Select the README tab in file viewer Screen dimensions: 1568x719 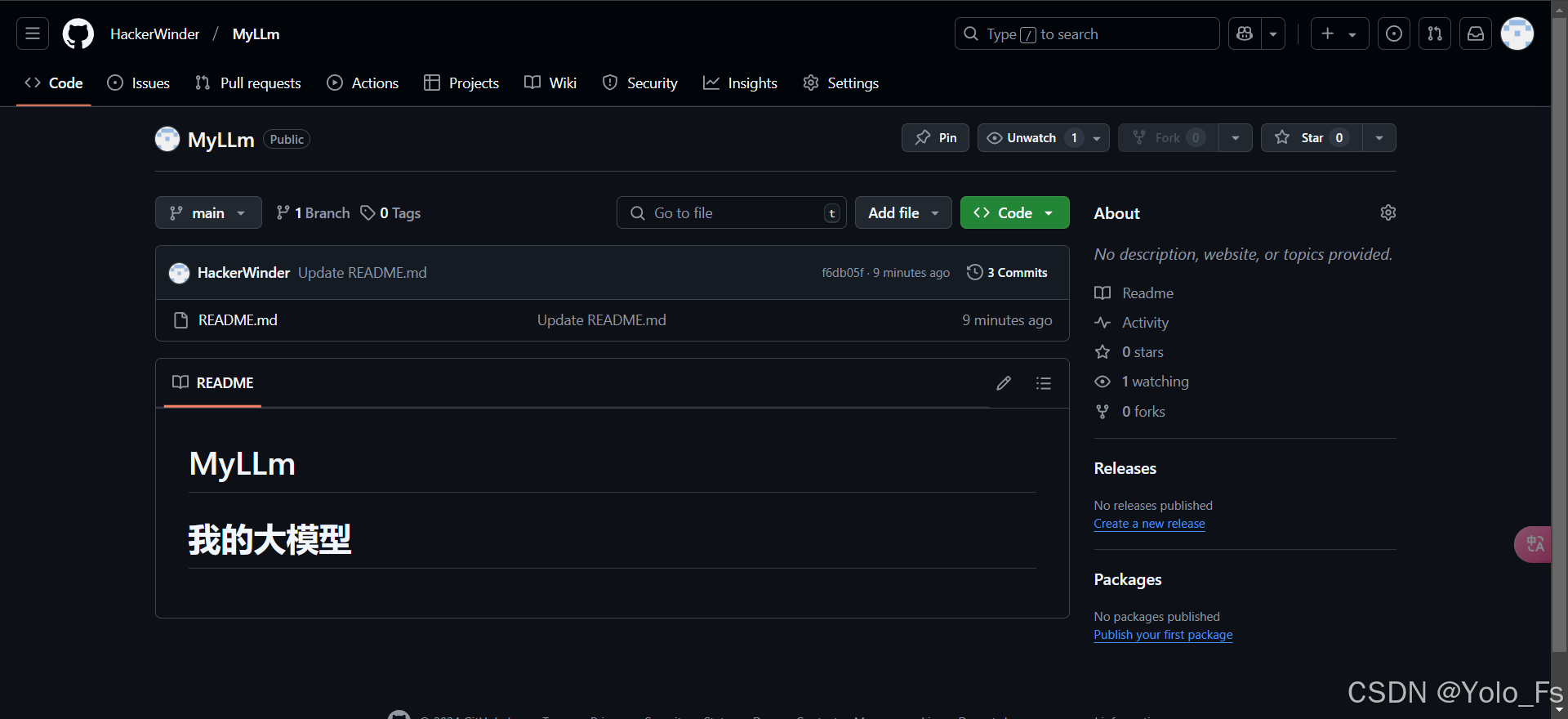click(x=213, y=382)
